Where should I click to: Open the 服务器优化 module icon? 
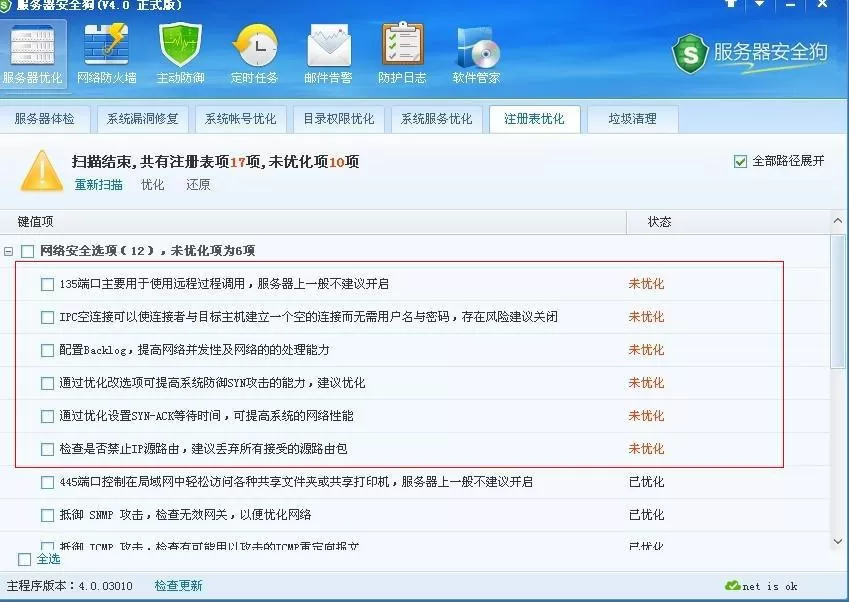[x=32, y=54]
